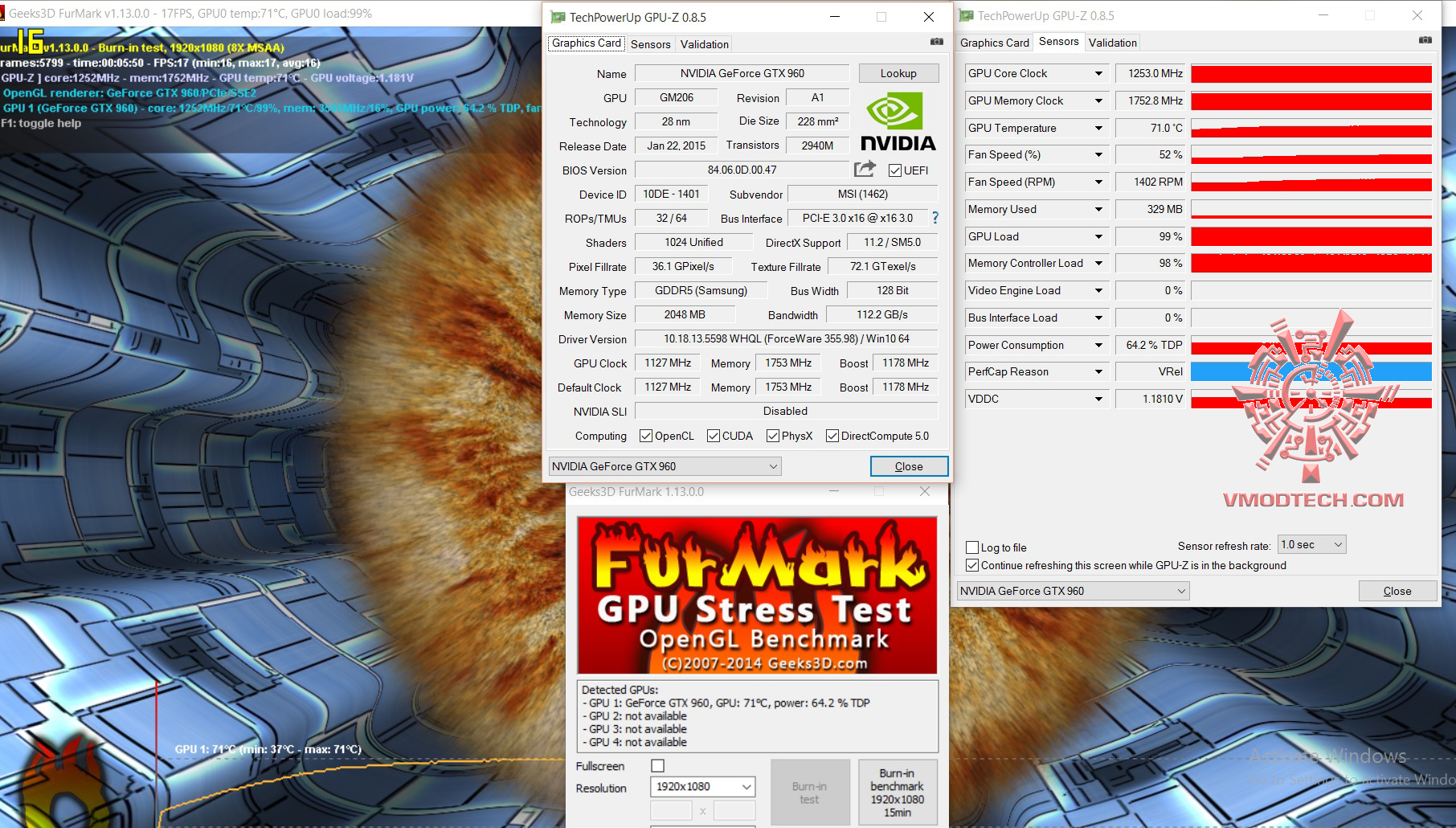Open the FurMark Resolution dropdown

tap(702, 786)
